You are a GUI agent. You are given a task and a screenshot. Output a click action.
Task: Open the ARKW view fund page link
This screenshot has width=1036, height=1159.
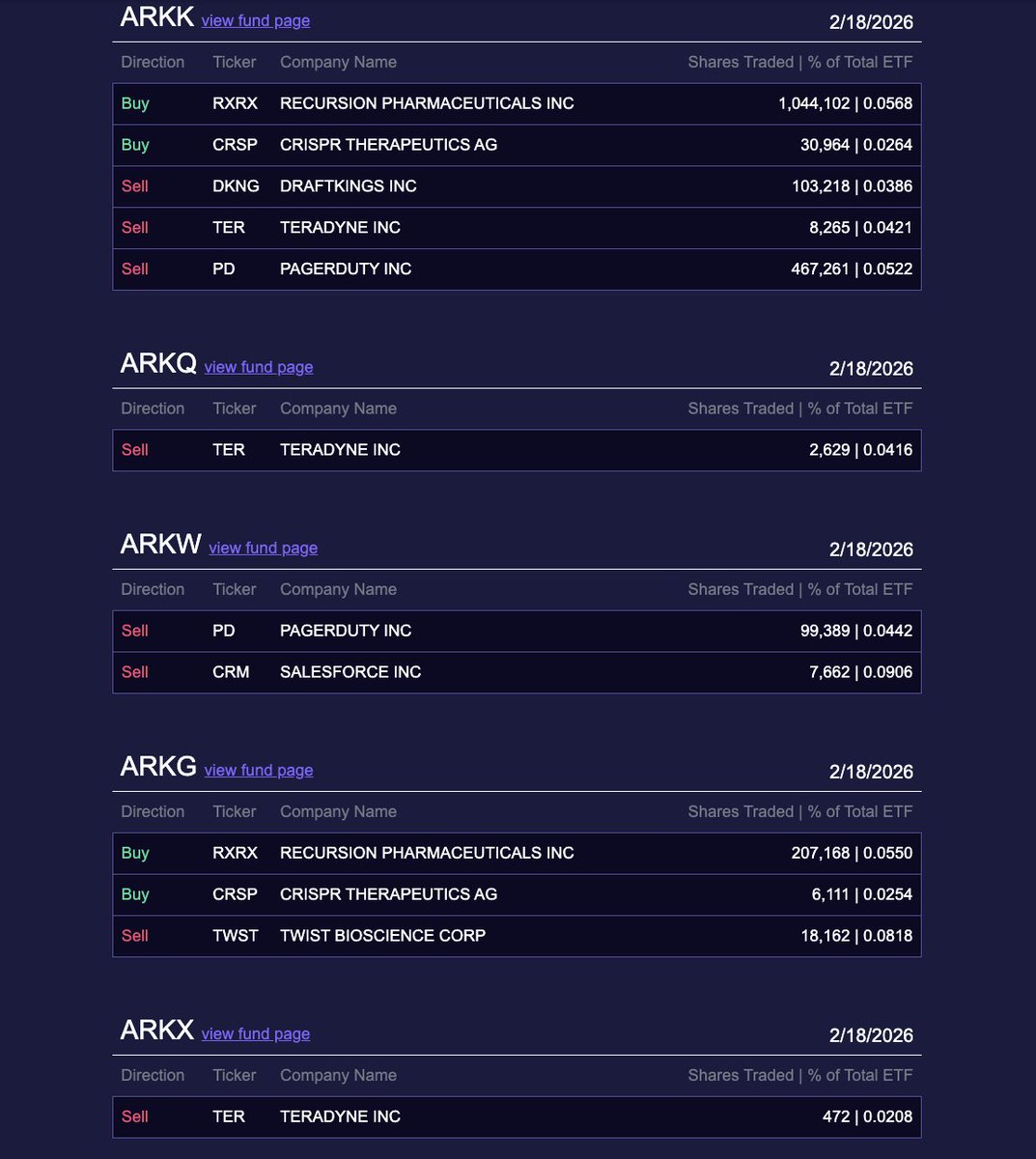pyautogui.click(x=263, y=548)
